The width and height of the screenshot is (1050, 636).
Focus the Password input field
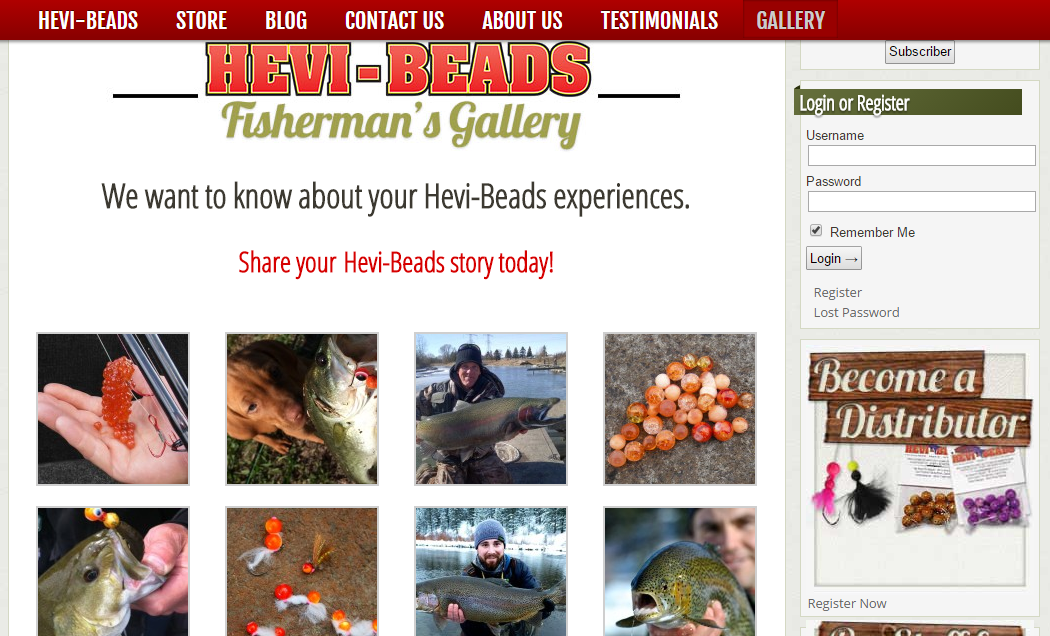(921, 202)
